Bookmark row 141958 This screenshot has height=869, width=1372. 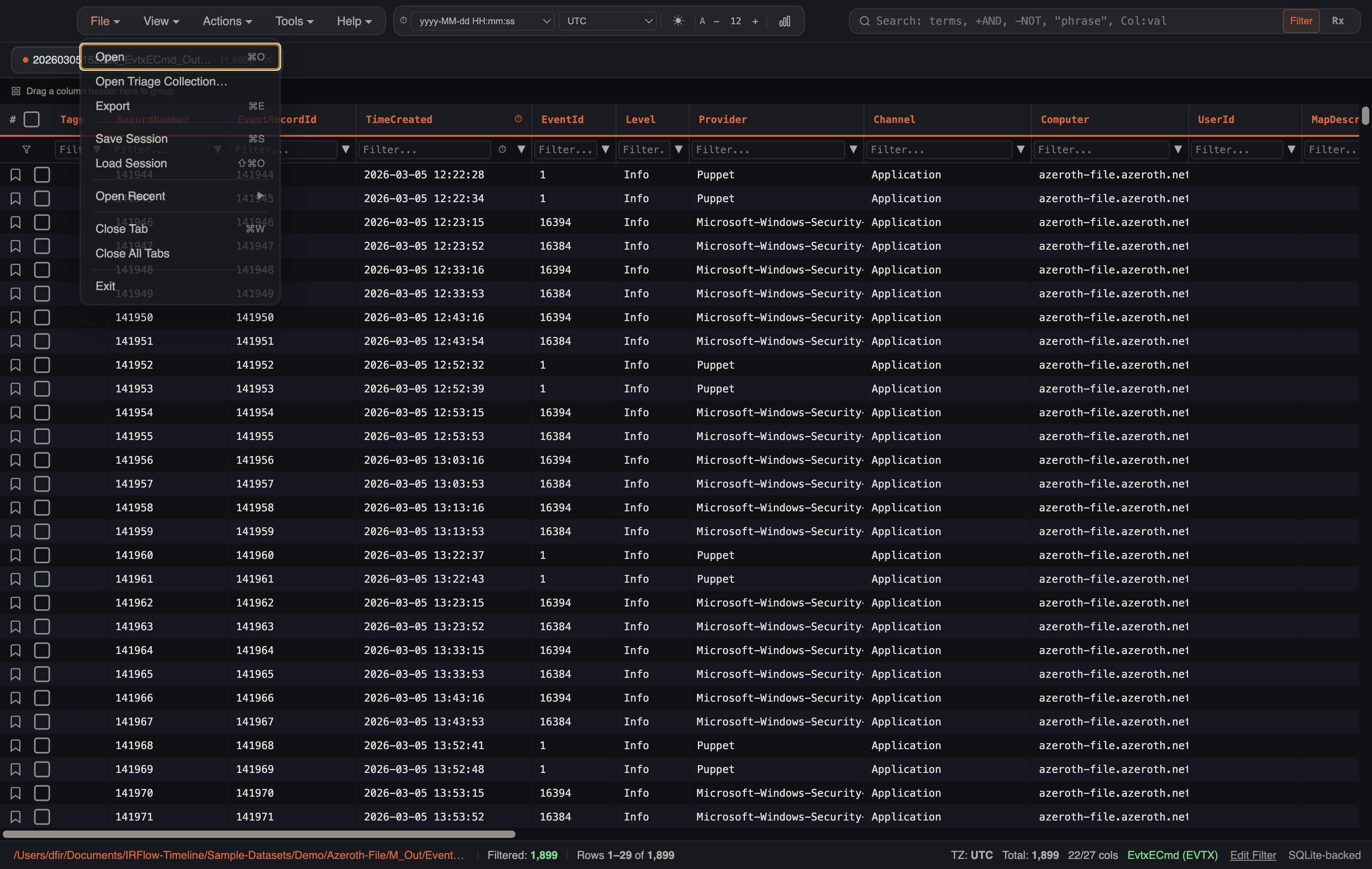click(x=16, y=508)
